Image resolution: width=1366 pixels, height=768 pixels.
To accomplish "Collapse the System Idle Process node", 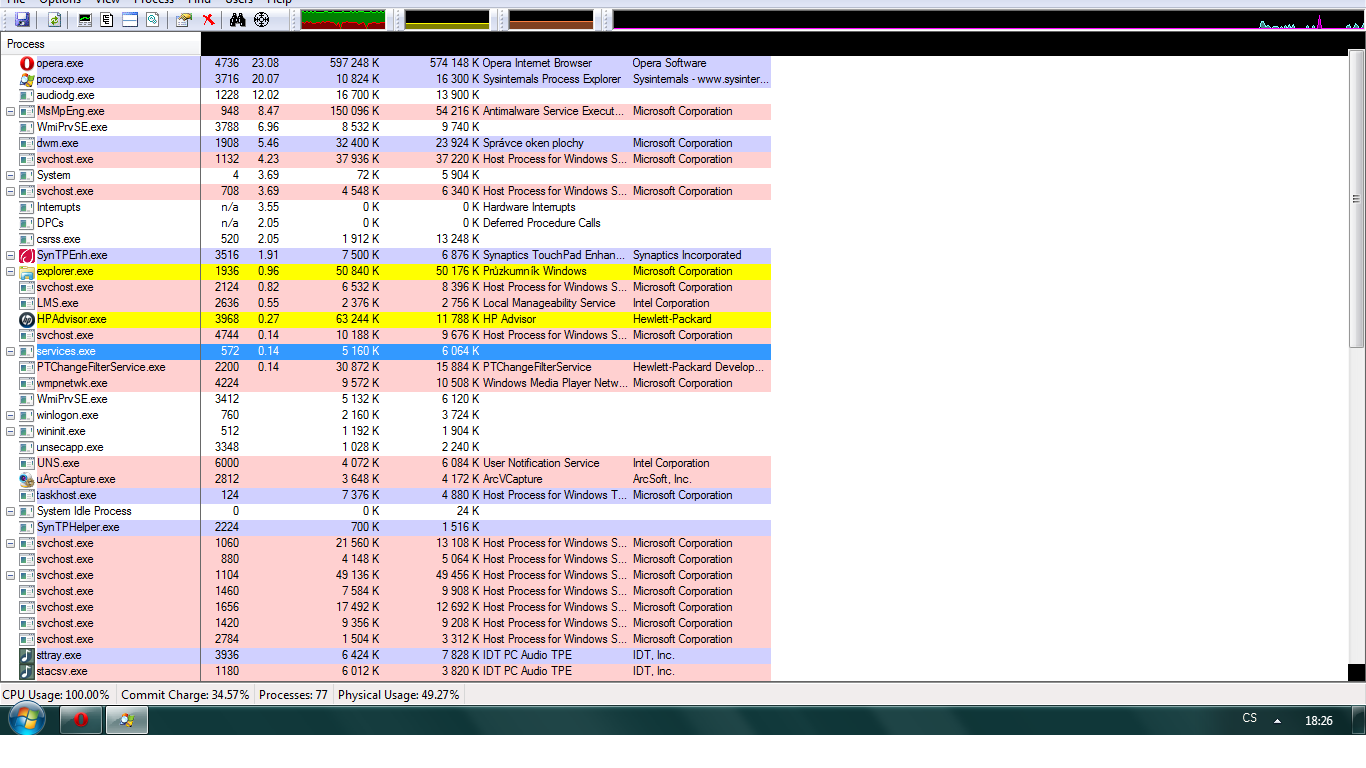I will (x=11, y=511).
